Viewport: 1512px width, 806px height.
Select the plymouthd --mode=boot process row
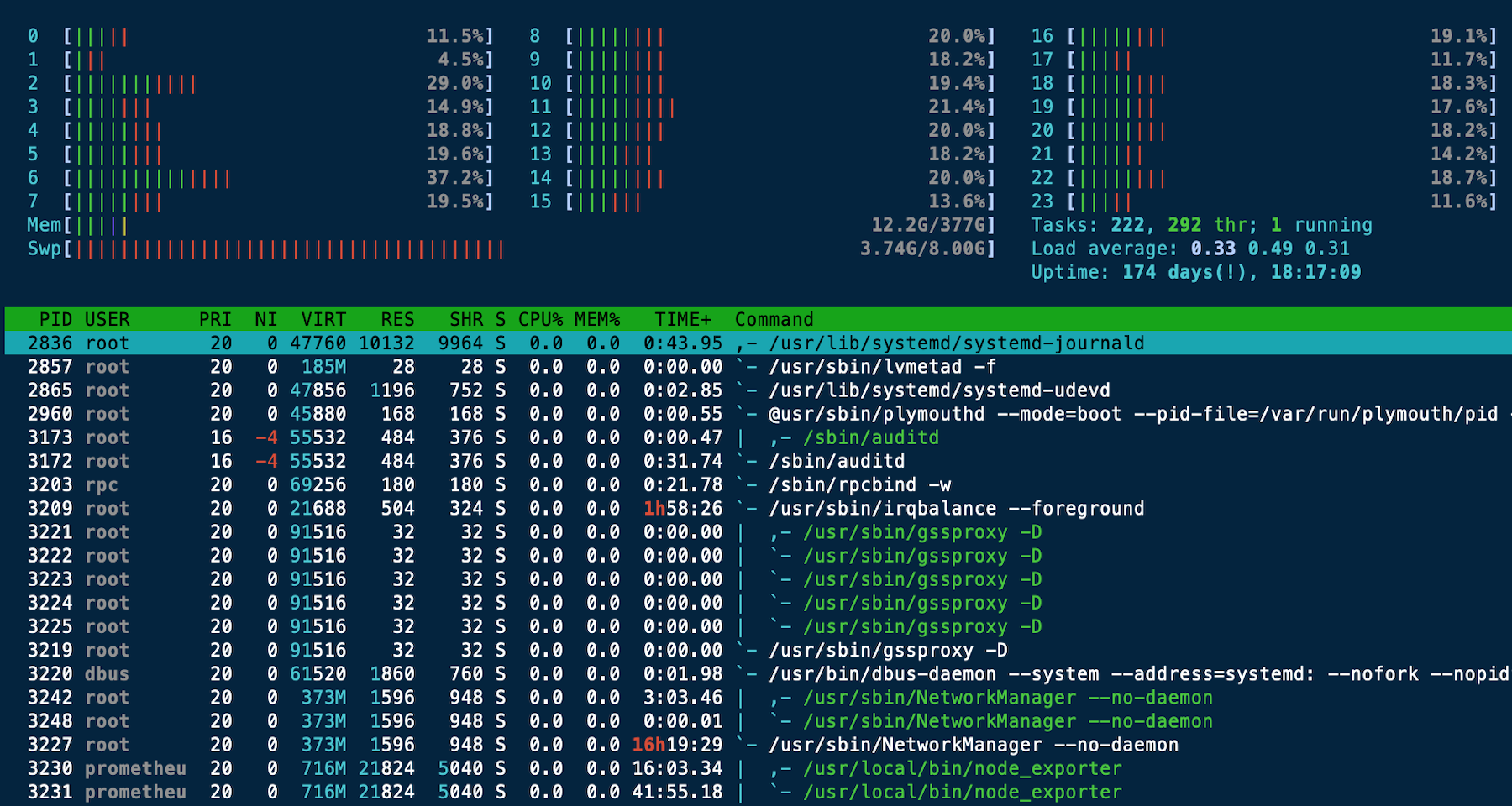pyautogui.click(x=758, y=414)
